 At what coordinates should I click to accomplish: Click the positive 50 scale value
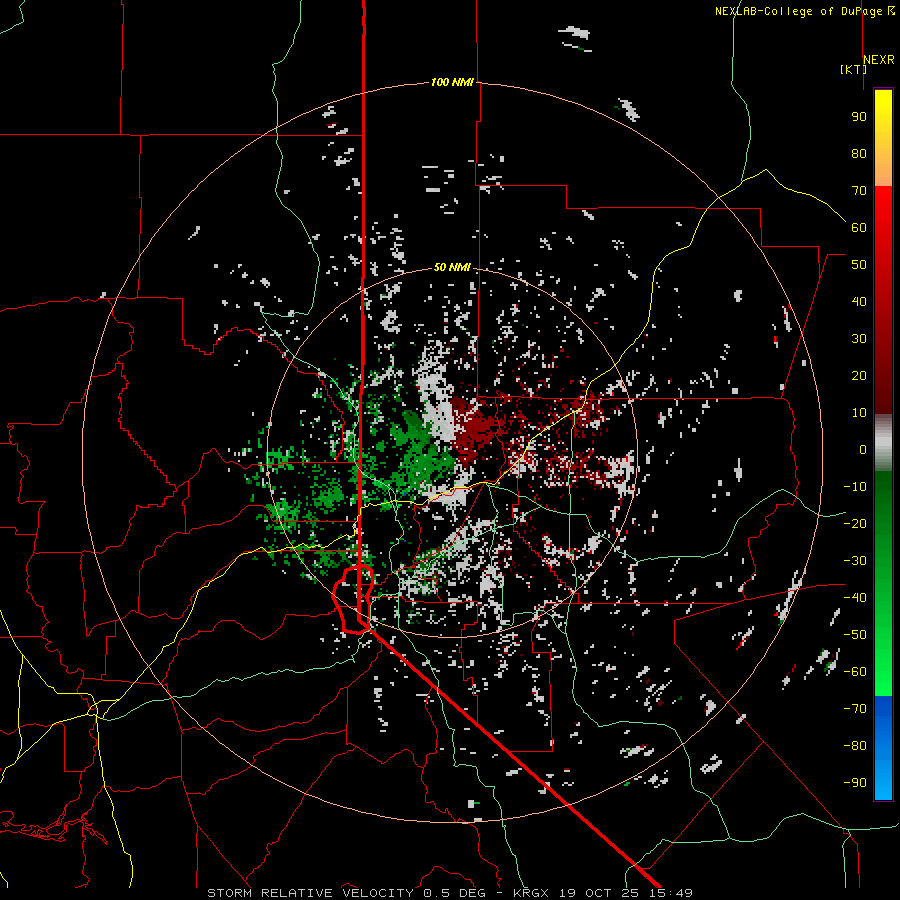(x=859, y=265)
